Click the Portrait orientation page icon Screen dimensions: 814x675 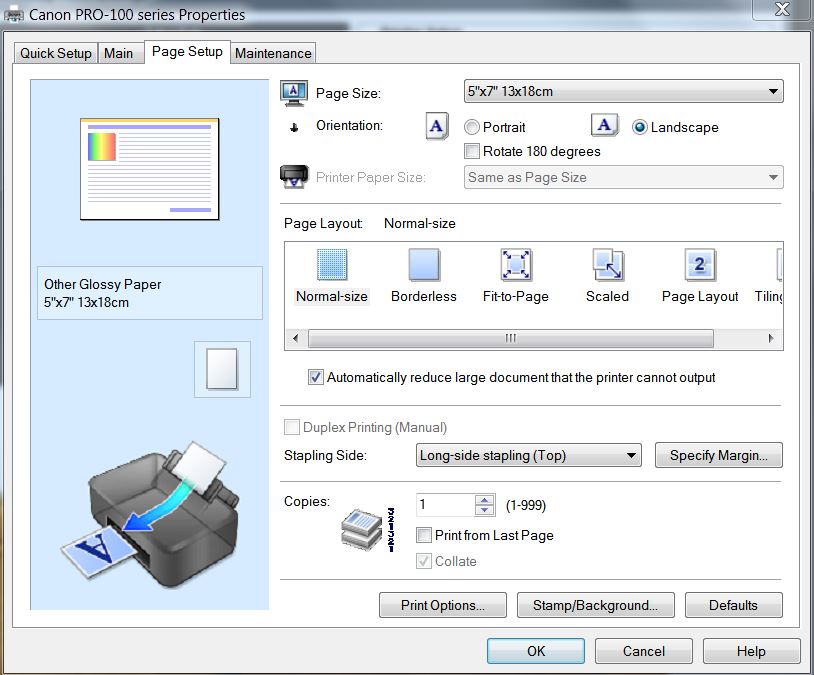pos(437,126)
